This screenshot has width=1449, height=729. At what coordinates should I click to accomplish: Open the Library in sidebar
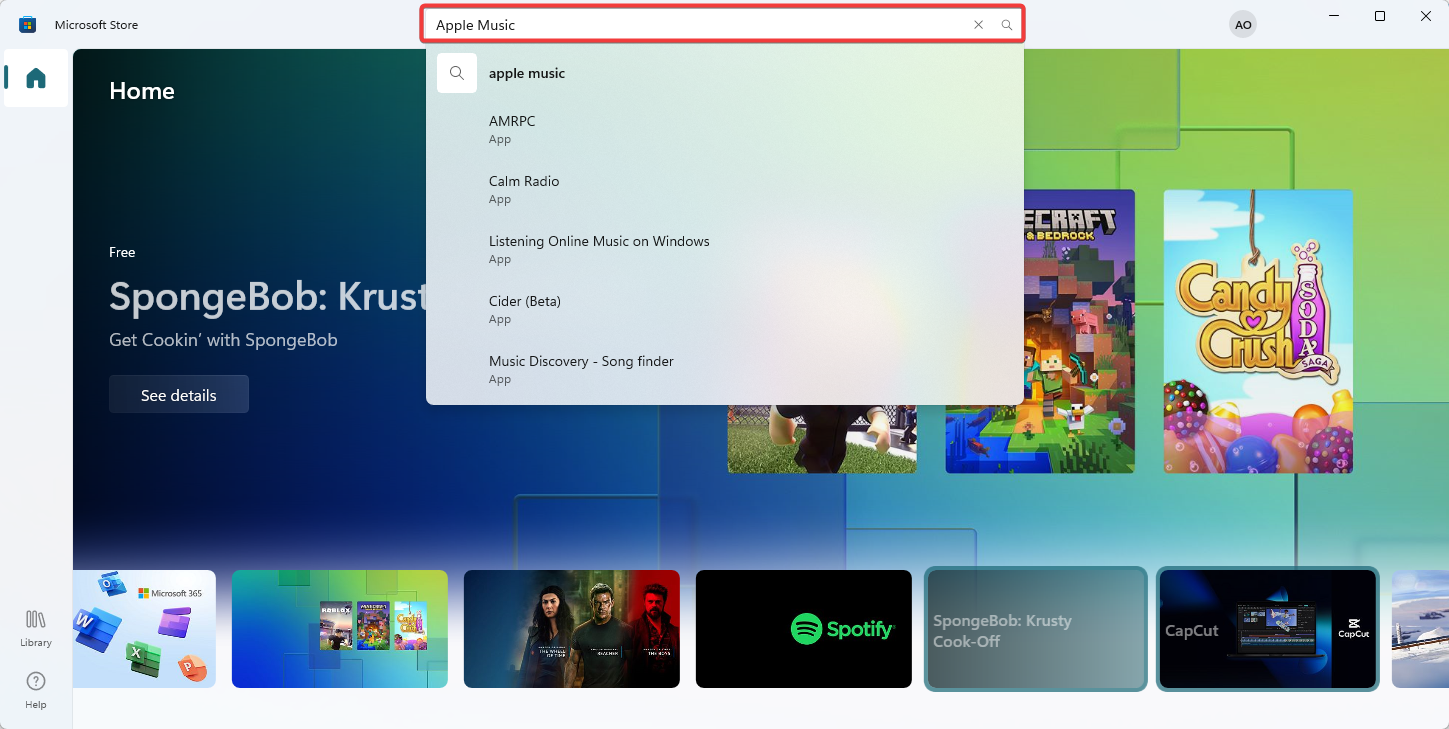pos(36,629)
